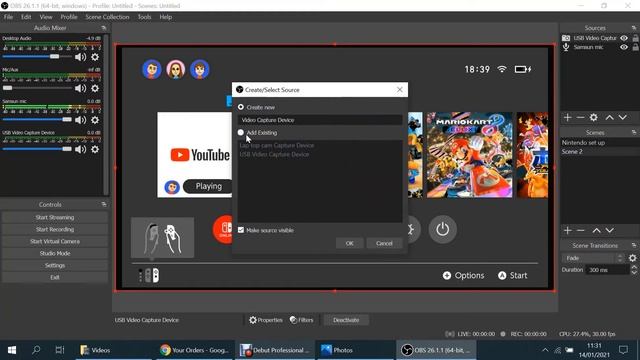Viewport: 640px width, 360px height.
Task: Click the Start Streaming button
Action: [55, 217]
